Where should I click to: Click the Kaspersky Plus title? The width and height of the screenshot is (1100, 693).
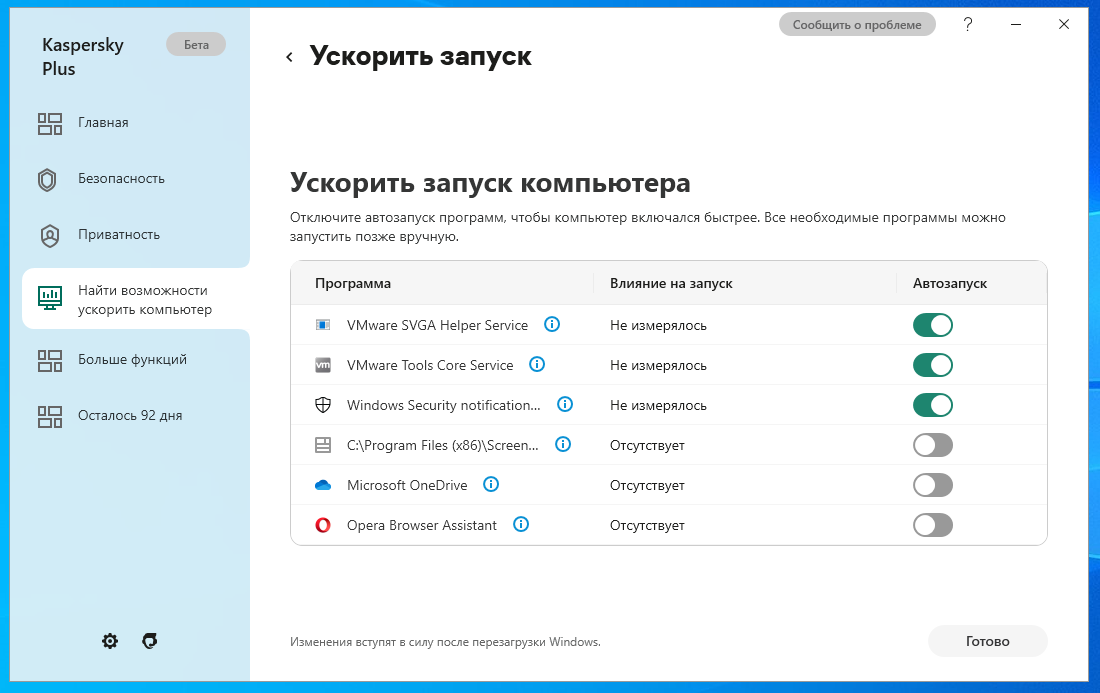click(x=83, y=57)
